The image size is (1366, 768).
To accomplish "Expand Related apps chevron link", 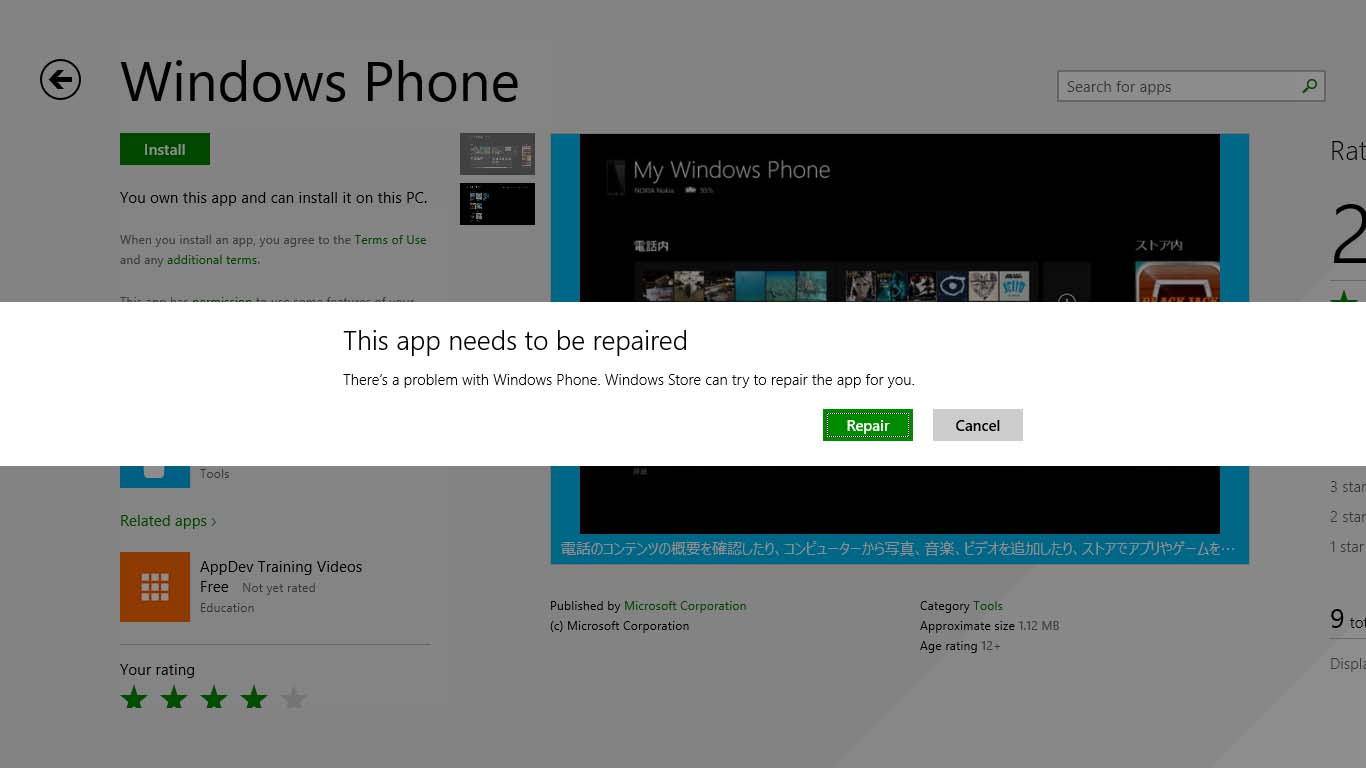I will (x=168, y=521).
